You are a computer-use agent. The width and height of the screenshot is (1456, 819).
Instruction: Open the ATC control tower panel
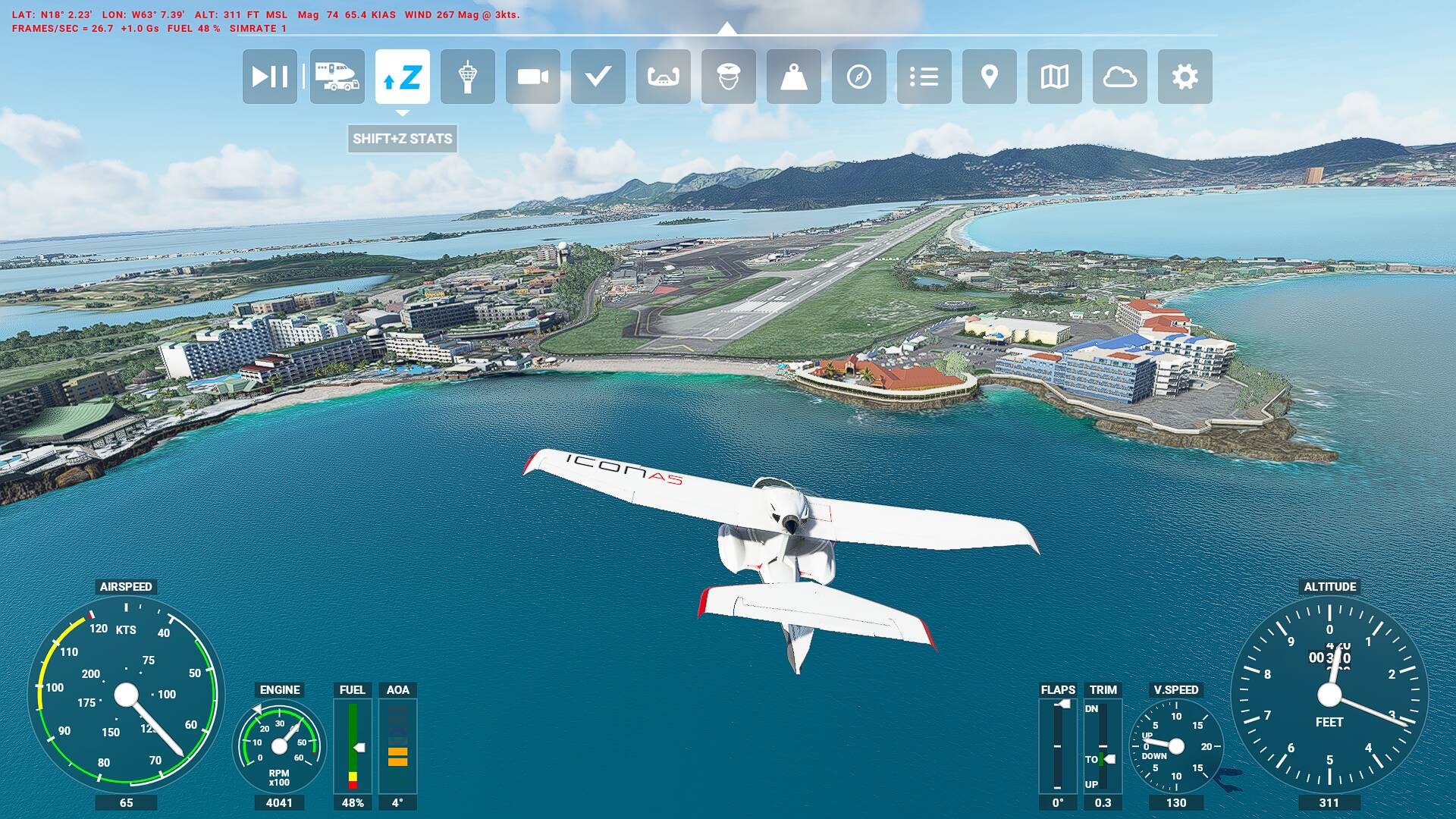point(467,77)
